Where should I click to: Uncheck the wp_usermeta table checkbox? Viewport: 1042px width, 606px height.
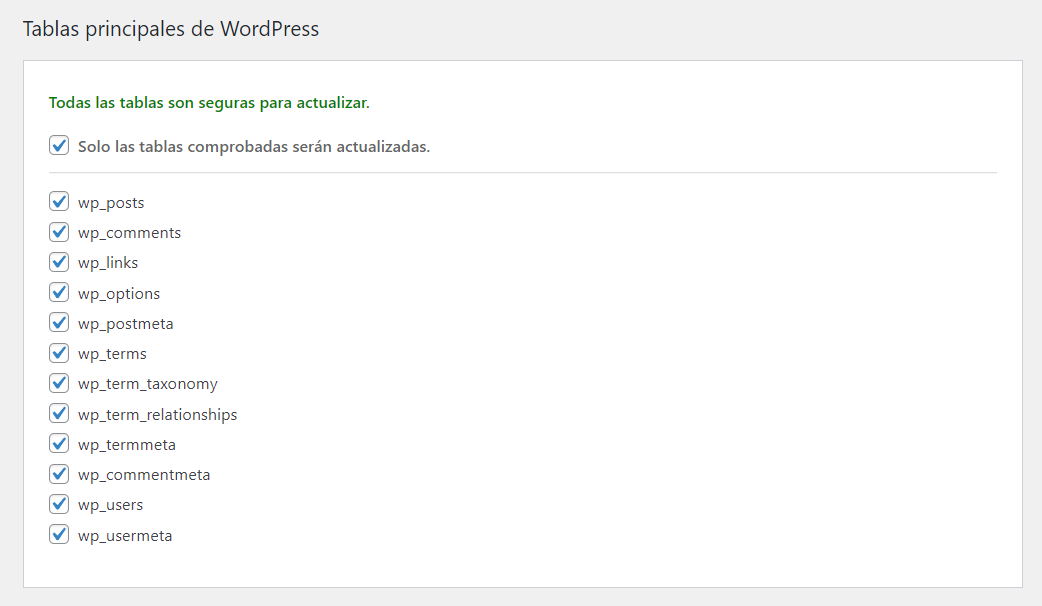[59, 534]
